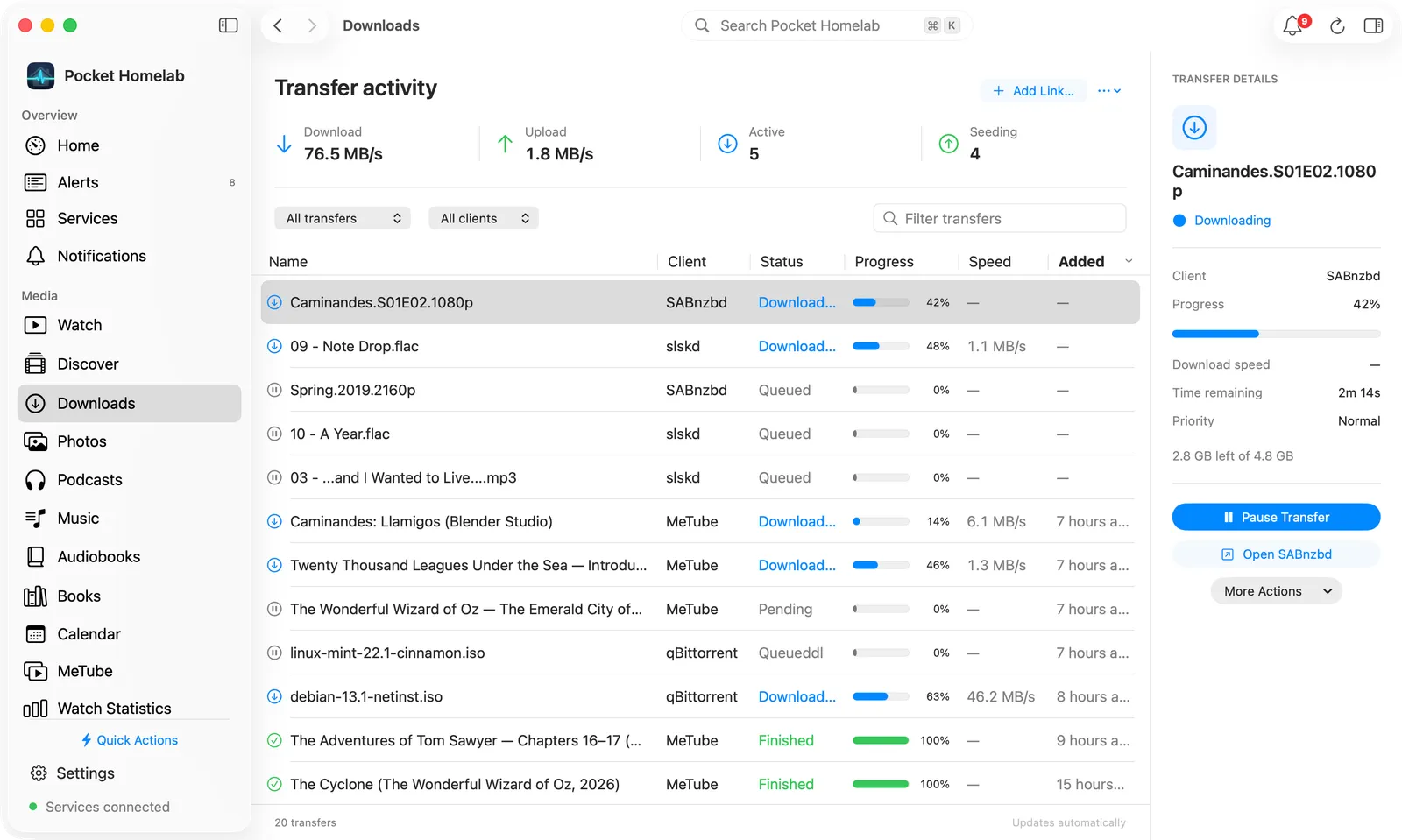The image size is (1402, 840).
Task: Click the Watch sidebar icon
Action: click(x=35, y=325)
